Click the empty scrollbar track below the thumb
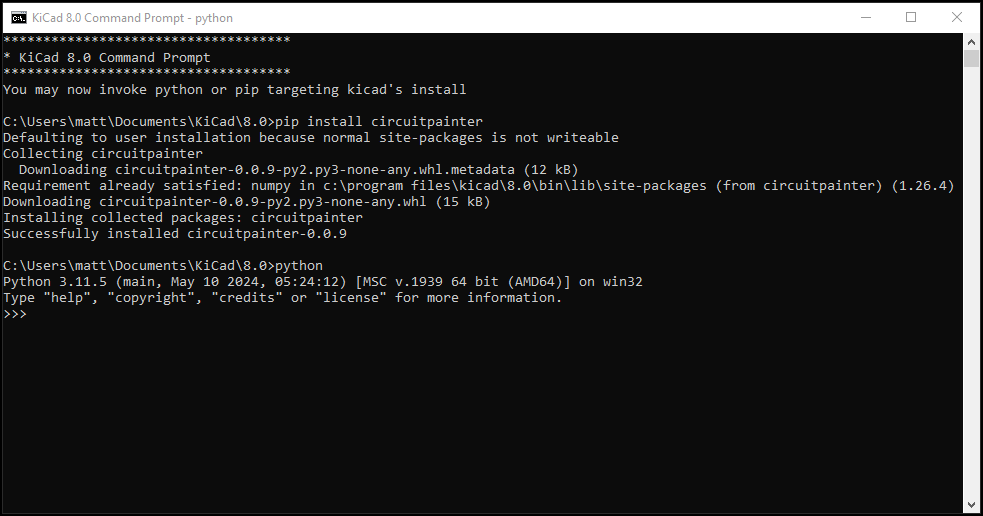The image size is (983, 516). [x=971, y=282]
